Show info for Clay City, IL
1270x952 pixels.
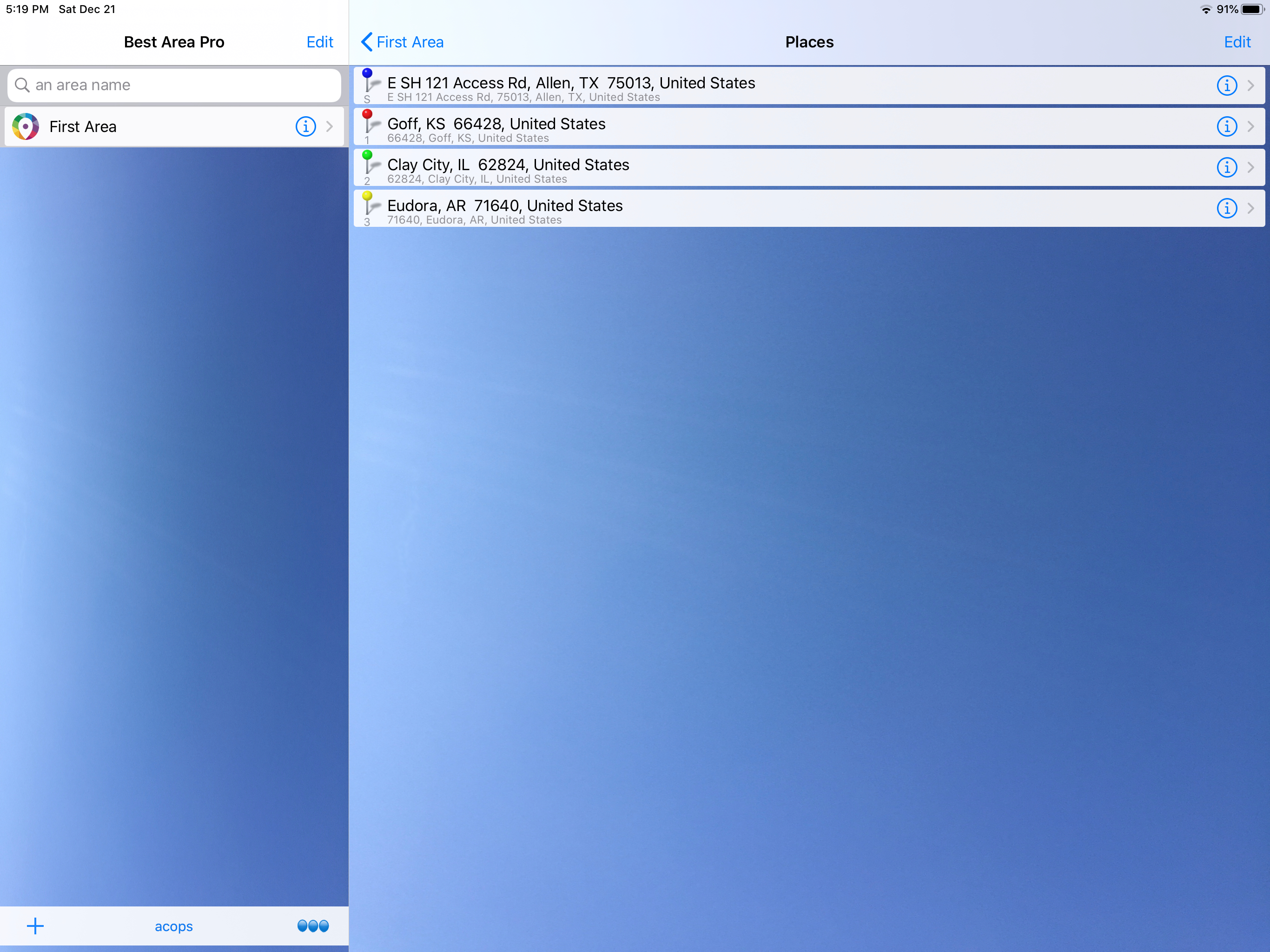(1226, 167)
